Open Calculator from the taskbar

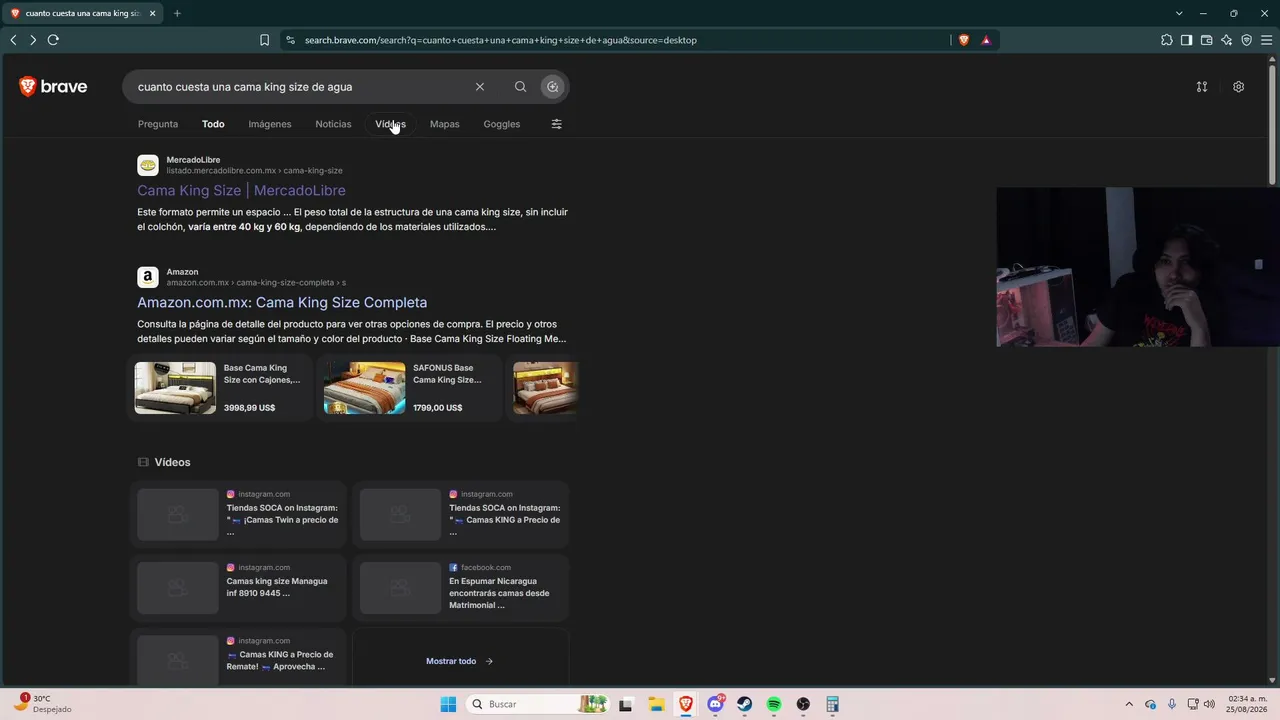[x=832, y=704]
